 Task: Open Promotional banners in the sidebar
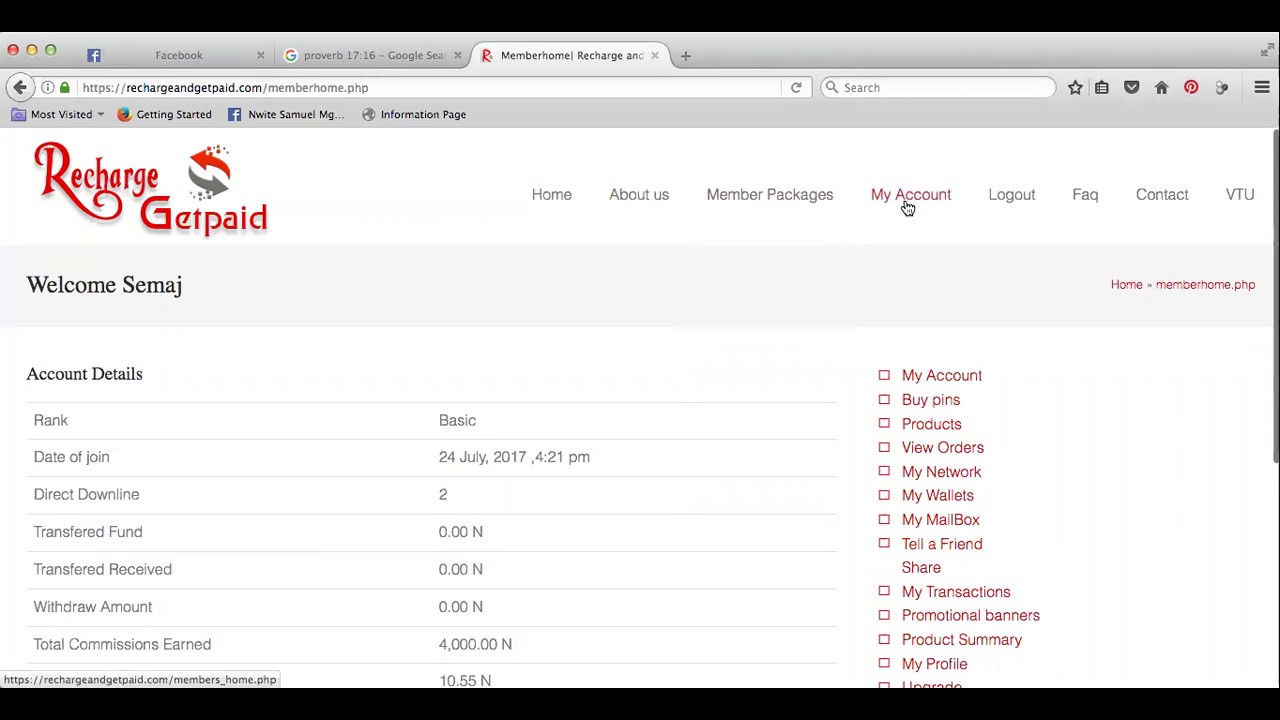click(x=970, y=615)
